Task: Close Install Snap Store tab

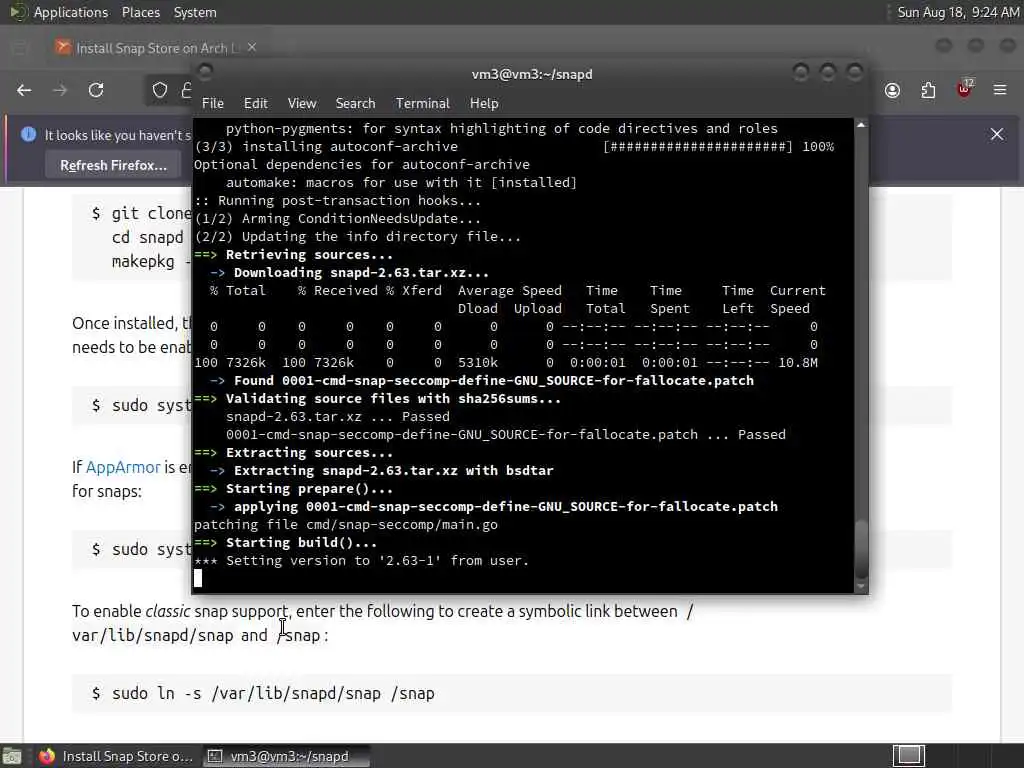Action: (251, 47)
